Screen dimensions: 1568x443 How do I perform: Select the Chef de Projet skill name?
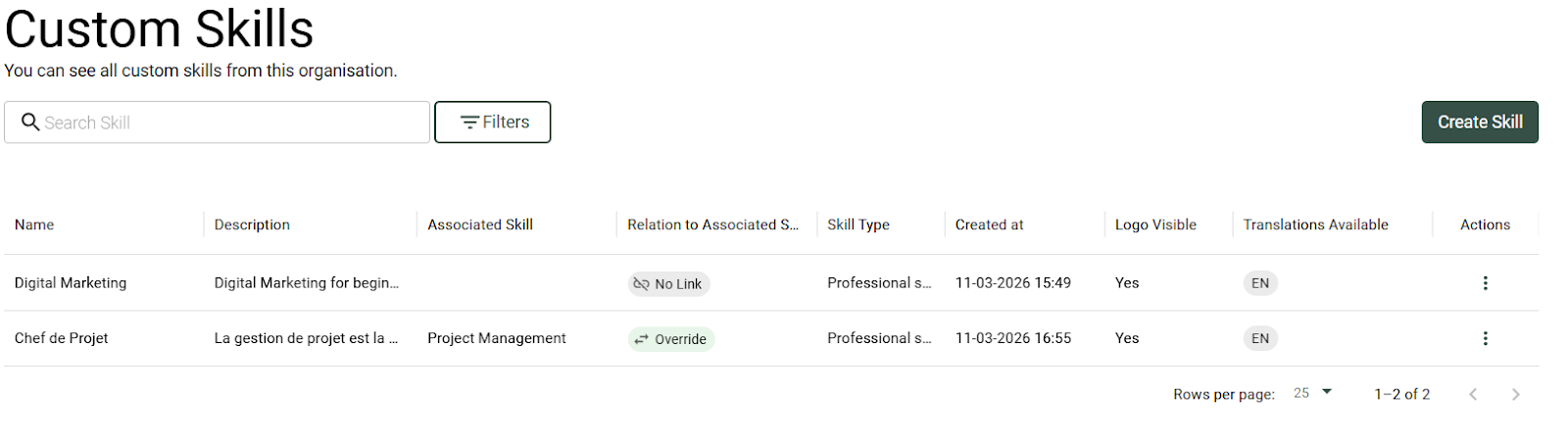tap(61, 338)
